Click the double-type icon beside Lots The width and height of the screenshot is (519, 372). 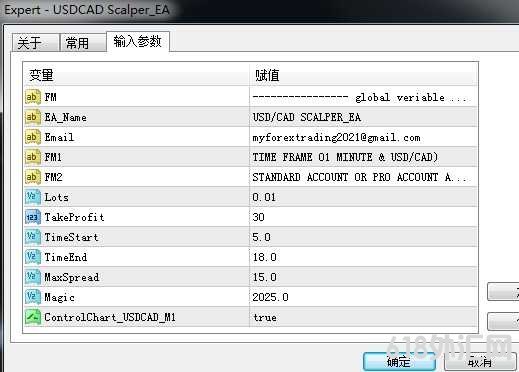point(33,197)
